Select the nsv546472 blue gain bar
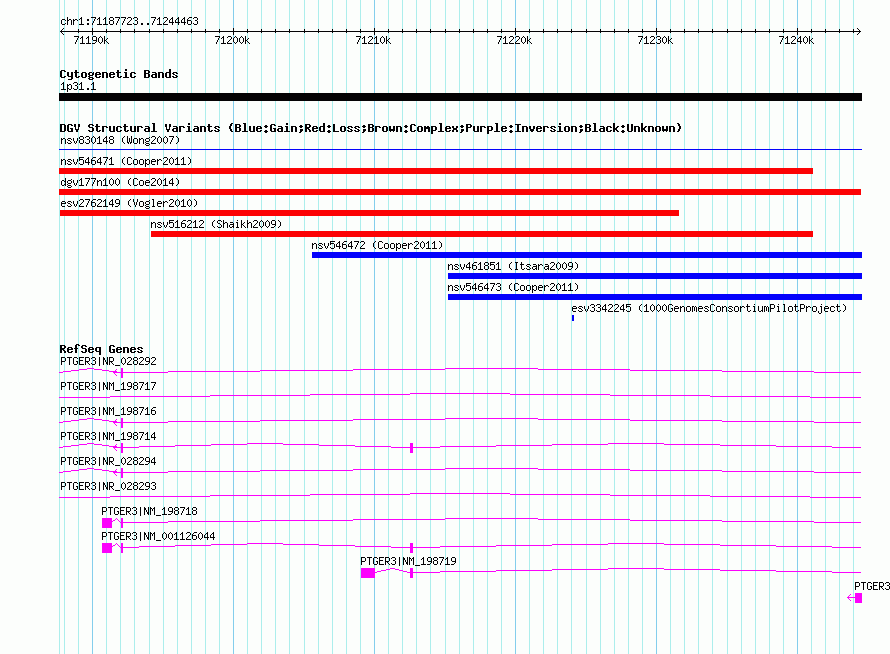This screenshot has height=654, width=890. click(x=587, y=255)
